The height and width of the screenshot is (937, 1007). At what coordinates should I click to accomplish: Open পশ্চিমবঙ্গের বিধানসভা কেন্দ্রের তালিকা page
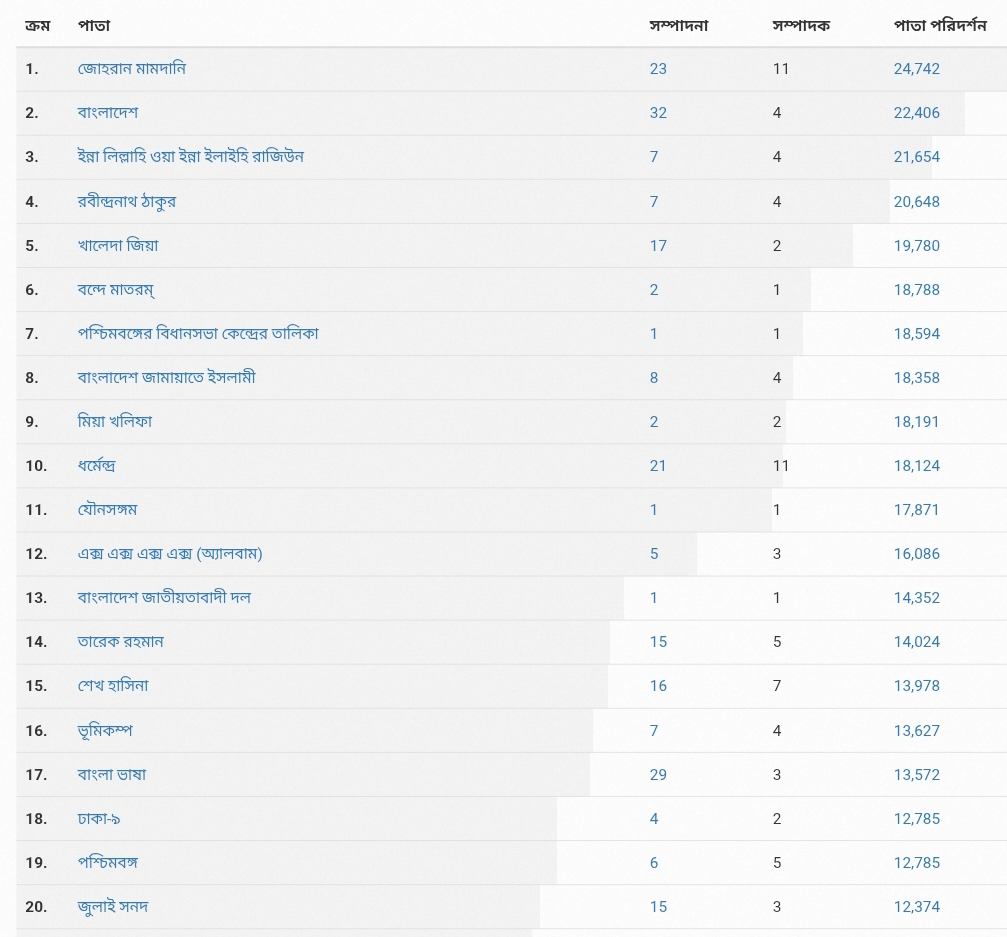(198, 333)
